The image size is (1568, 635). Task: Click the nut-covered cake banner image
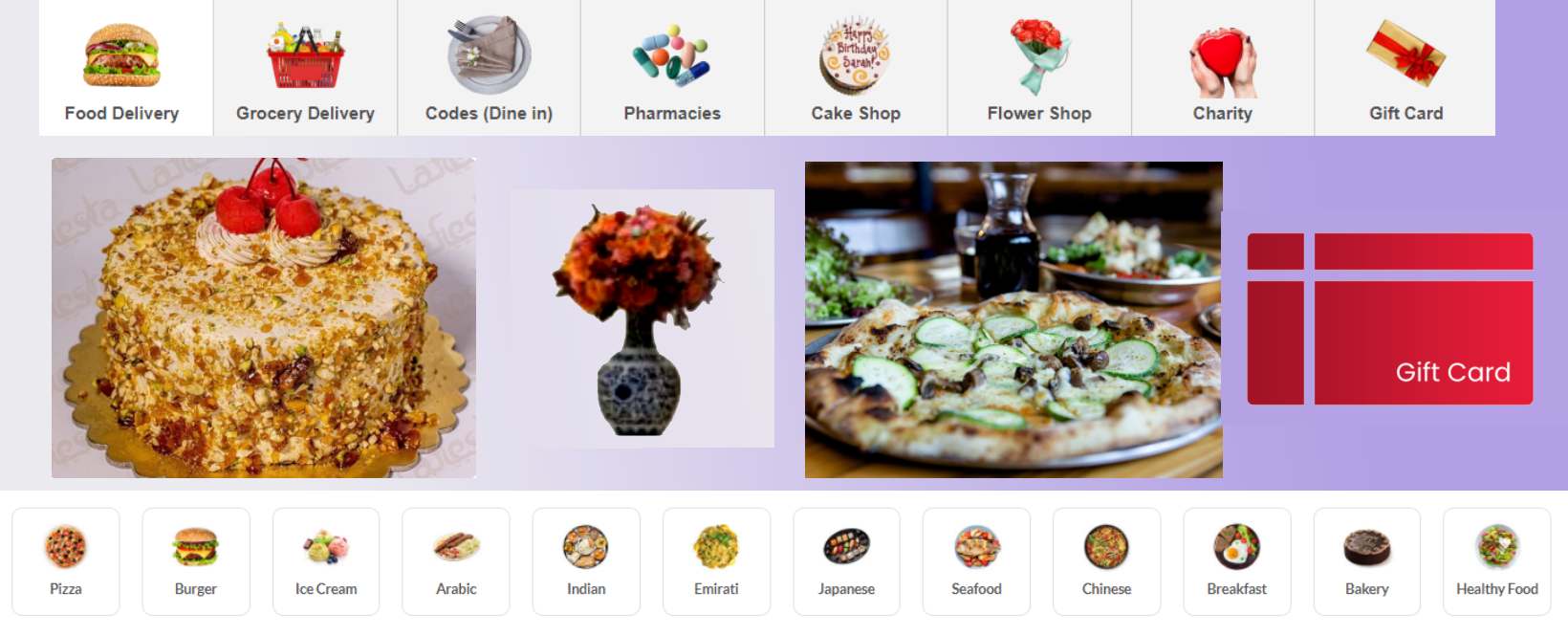[264, 317]
